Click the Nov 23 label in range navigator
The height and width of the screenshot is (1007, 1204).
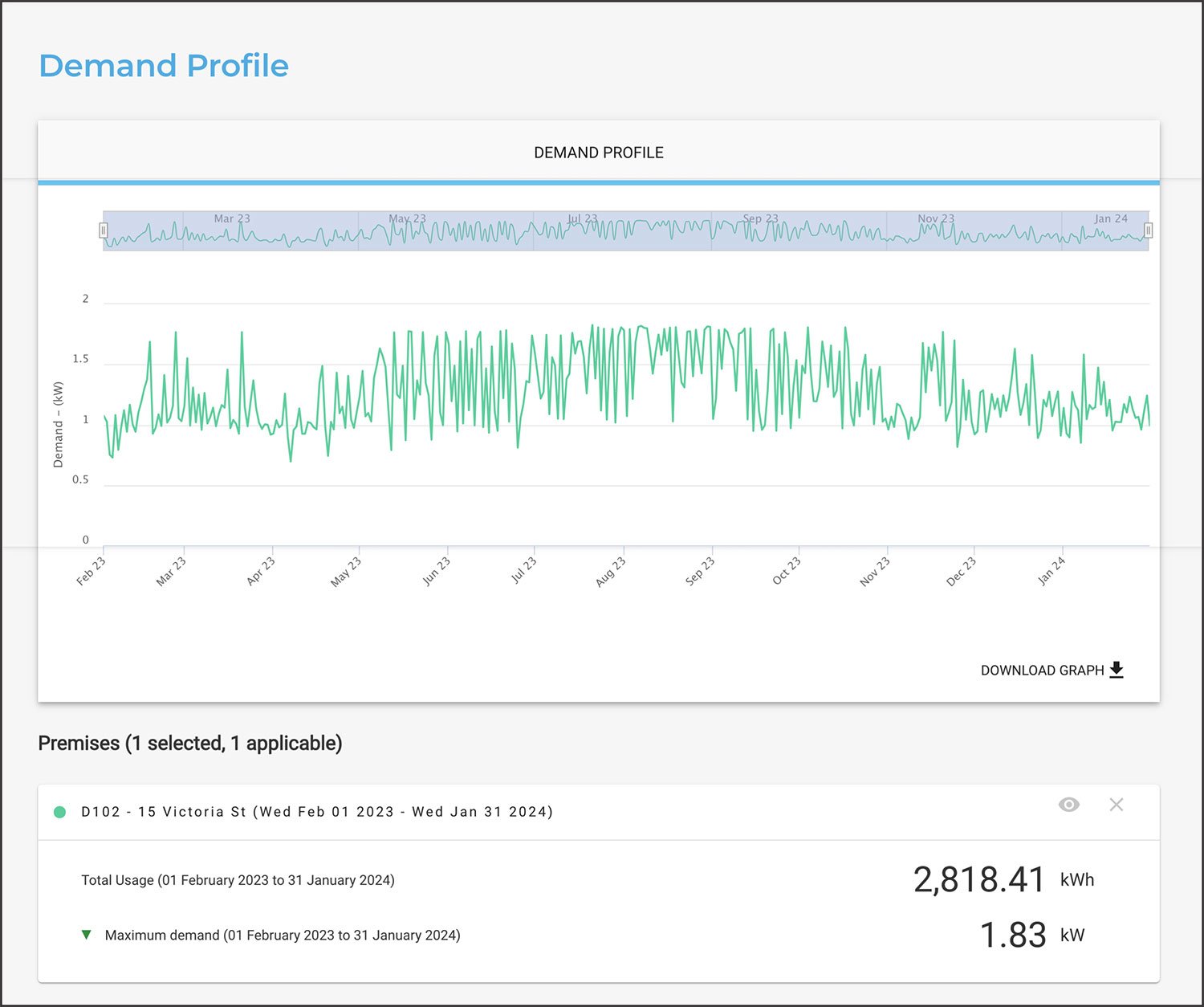[937, 218]
